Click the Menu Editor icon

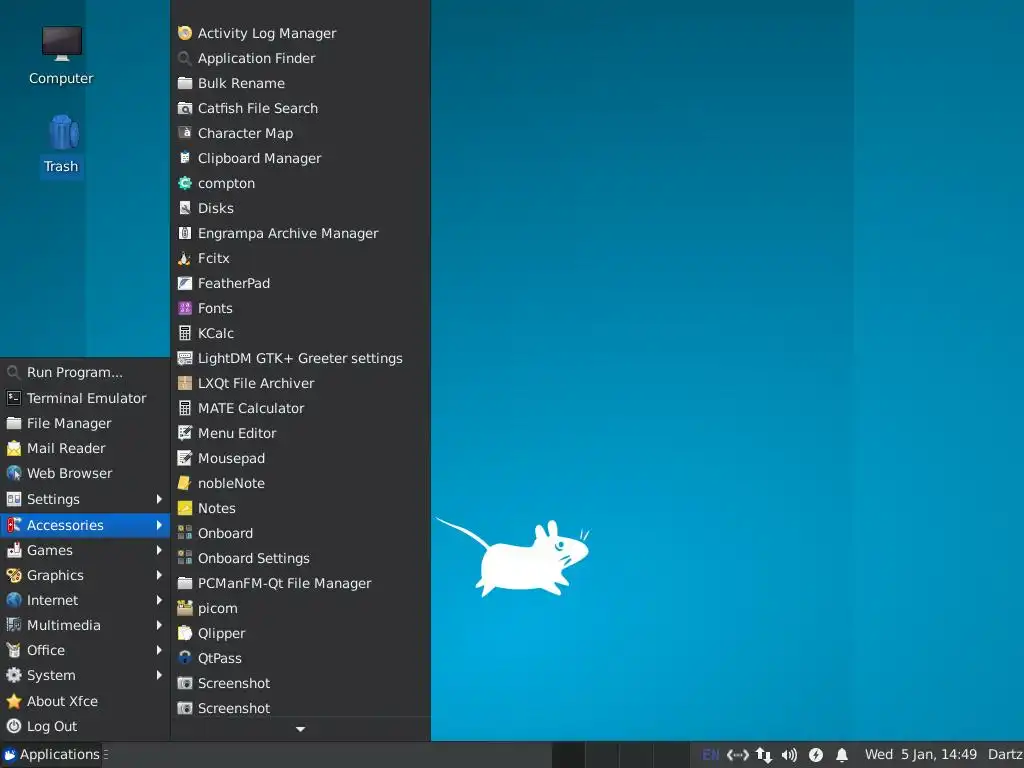tap(185, 433)
